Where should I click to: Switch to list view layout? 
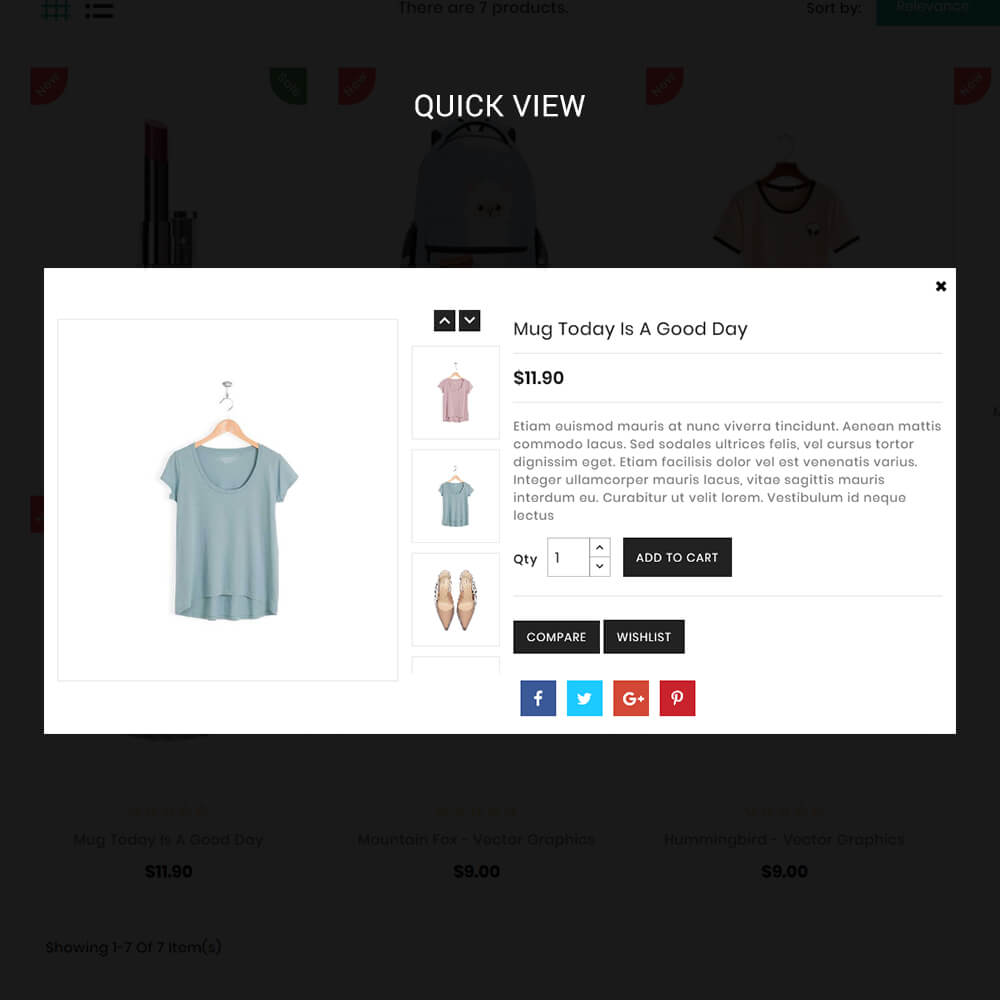tap(99, 10)
